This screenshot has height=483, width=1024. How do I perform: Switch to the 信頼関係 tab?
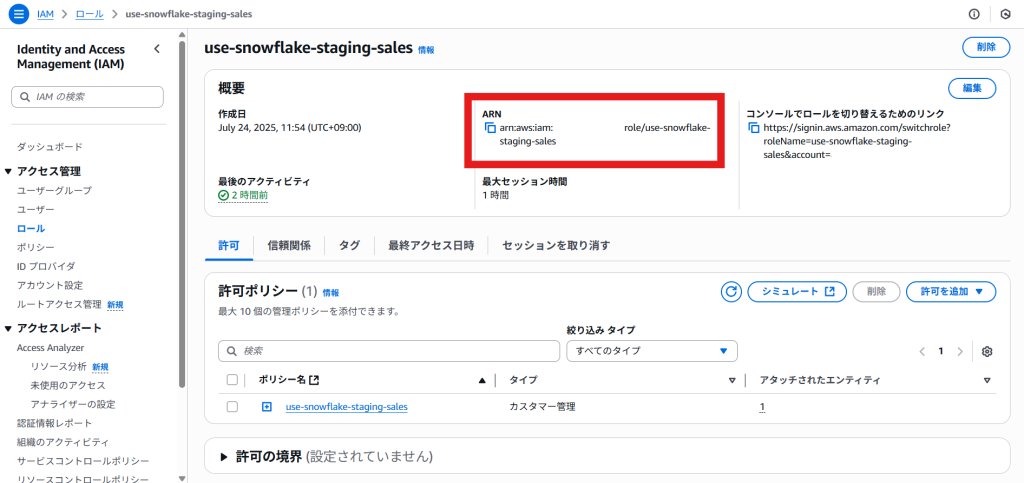(x=289, y=245)
